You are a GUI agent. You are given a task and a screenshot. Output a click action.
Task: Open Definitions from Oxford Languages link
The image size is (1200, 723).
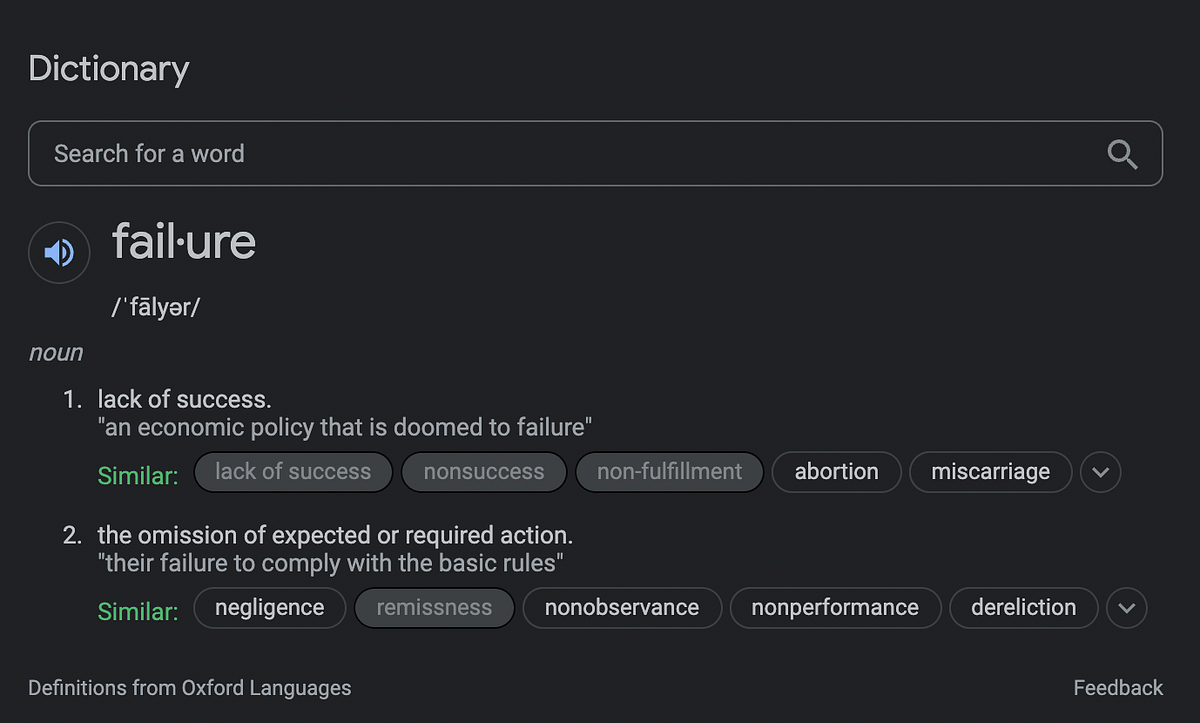click(190, 688)
